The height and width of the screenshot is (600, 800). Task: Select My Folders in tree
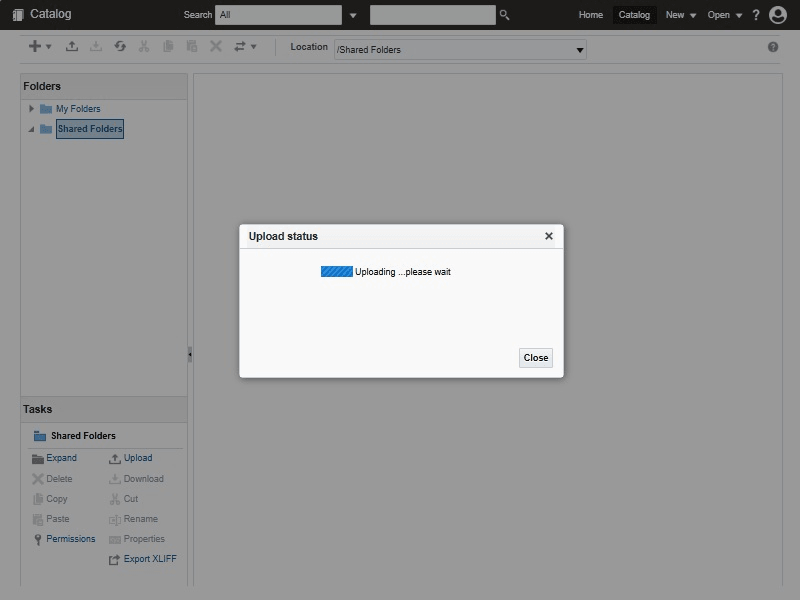tap(78, 109)
